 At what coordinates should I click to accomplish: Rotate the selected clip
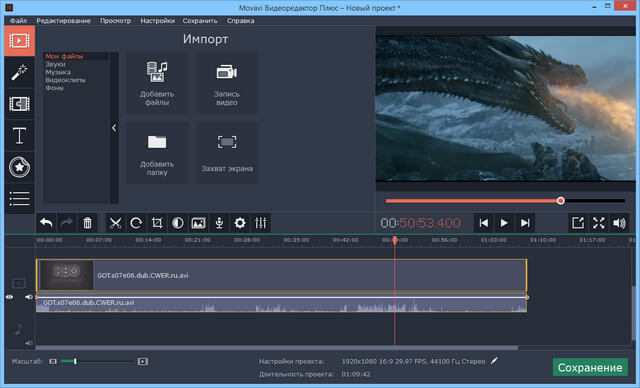136,223
